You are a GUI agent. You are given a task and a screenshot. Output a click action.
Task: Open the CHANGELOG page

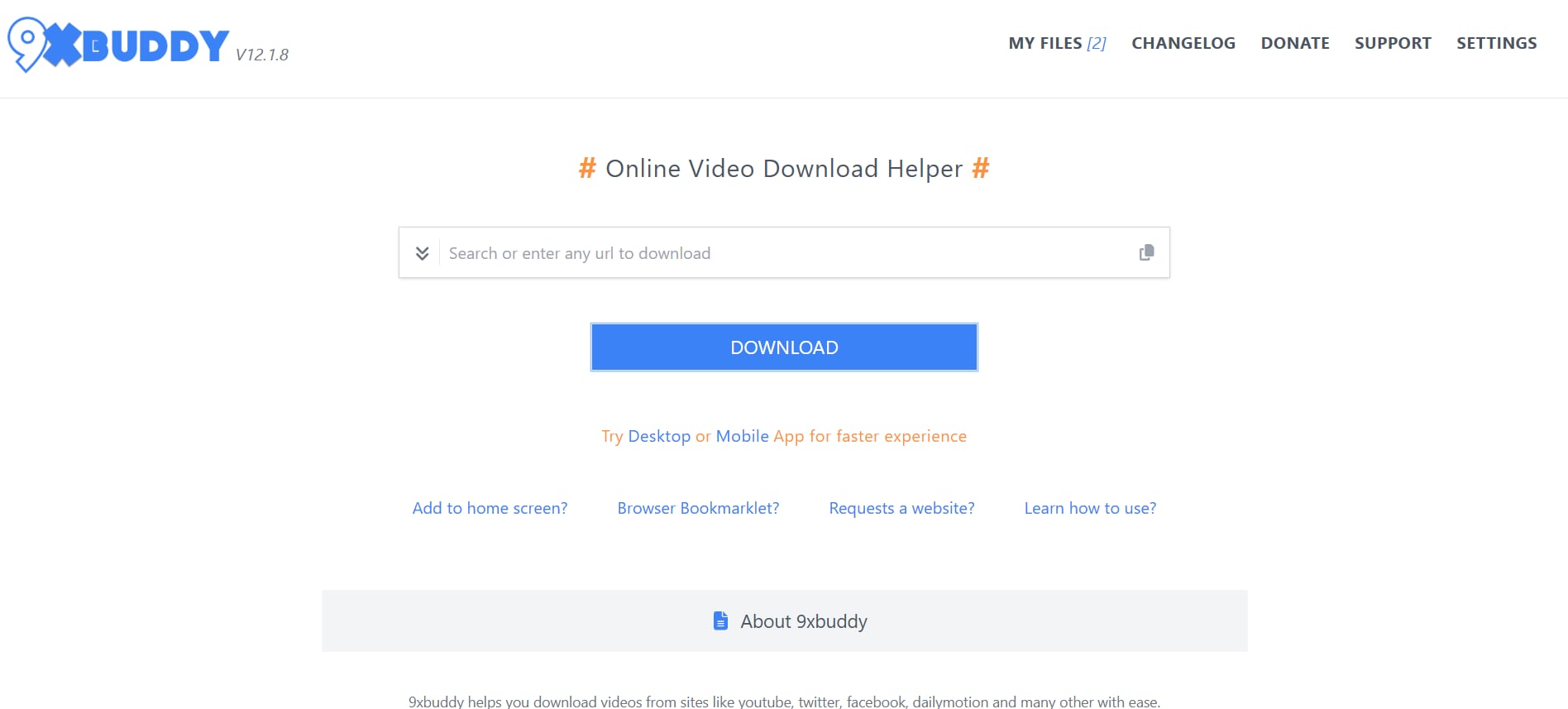(1183, 43)
